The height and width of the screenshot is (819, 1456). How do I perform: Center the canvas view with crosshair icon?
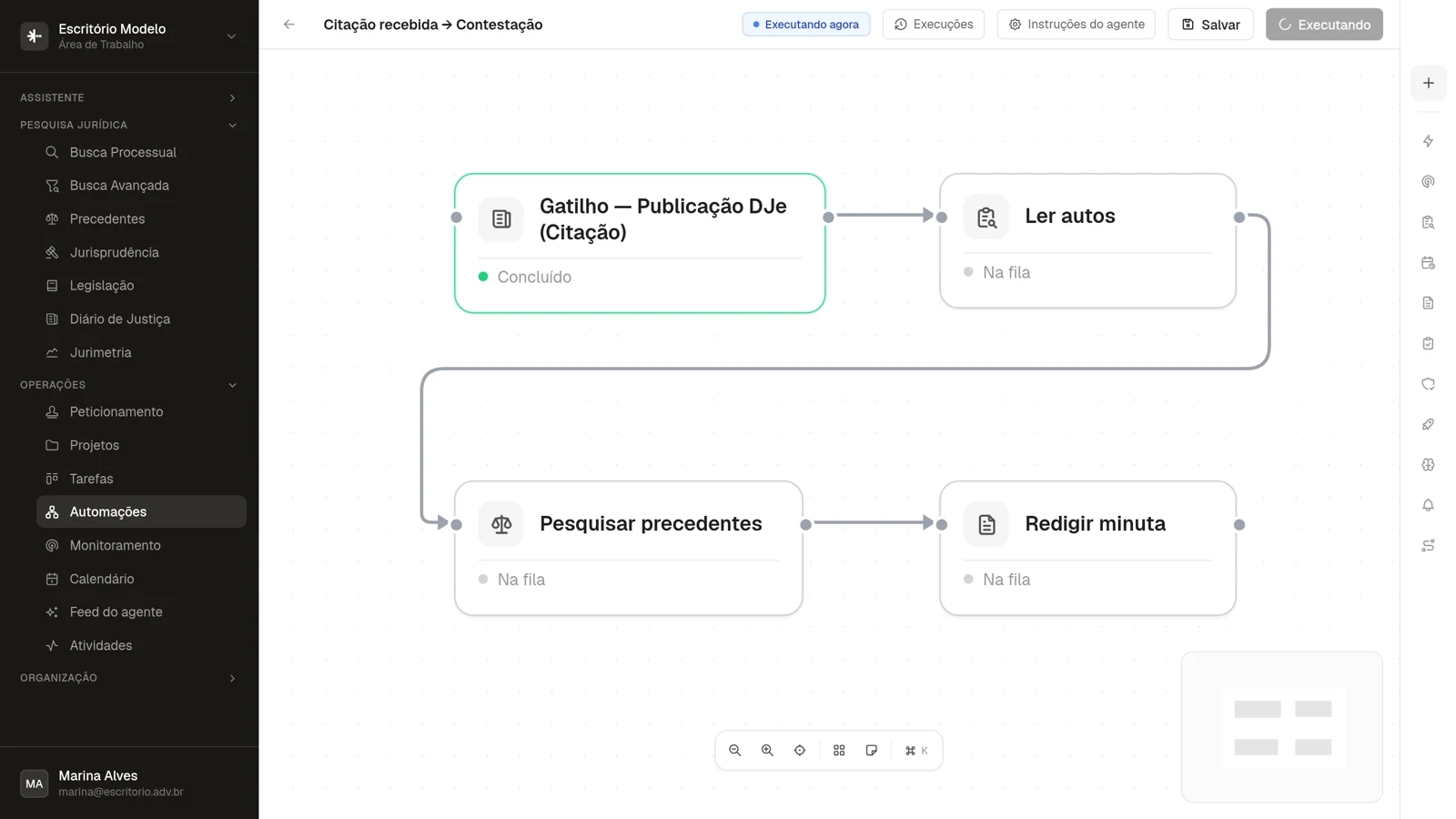(800, 751)
